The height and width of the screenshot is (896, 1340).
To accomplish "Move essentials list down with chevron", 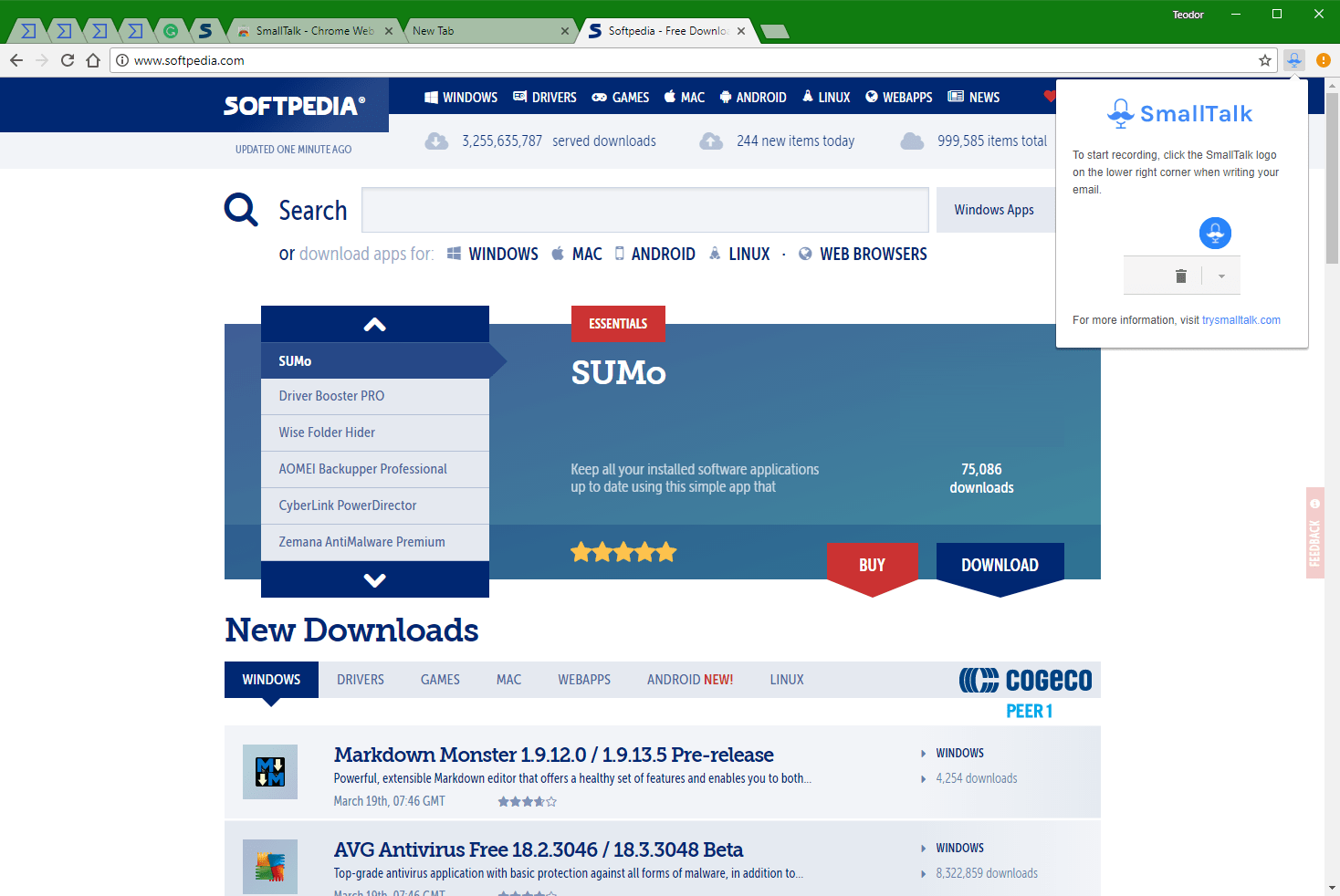I will 375,579.
